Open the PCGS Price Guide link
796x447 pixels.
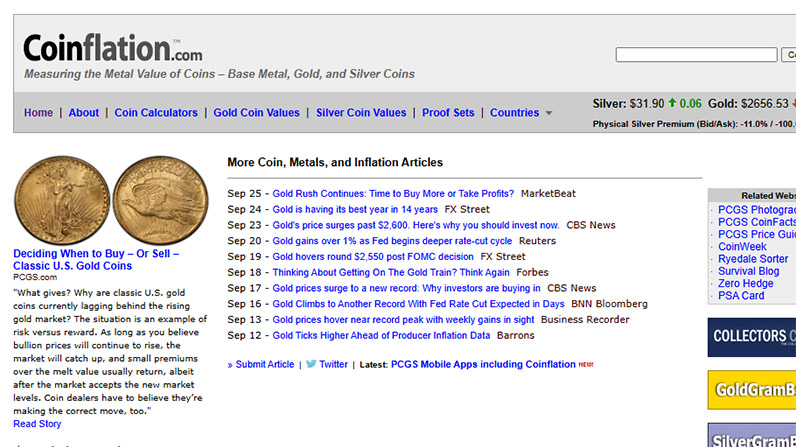click(x=757, y=234)
